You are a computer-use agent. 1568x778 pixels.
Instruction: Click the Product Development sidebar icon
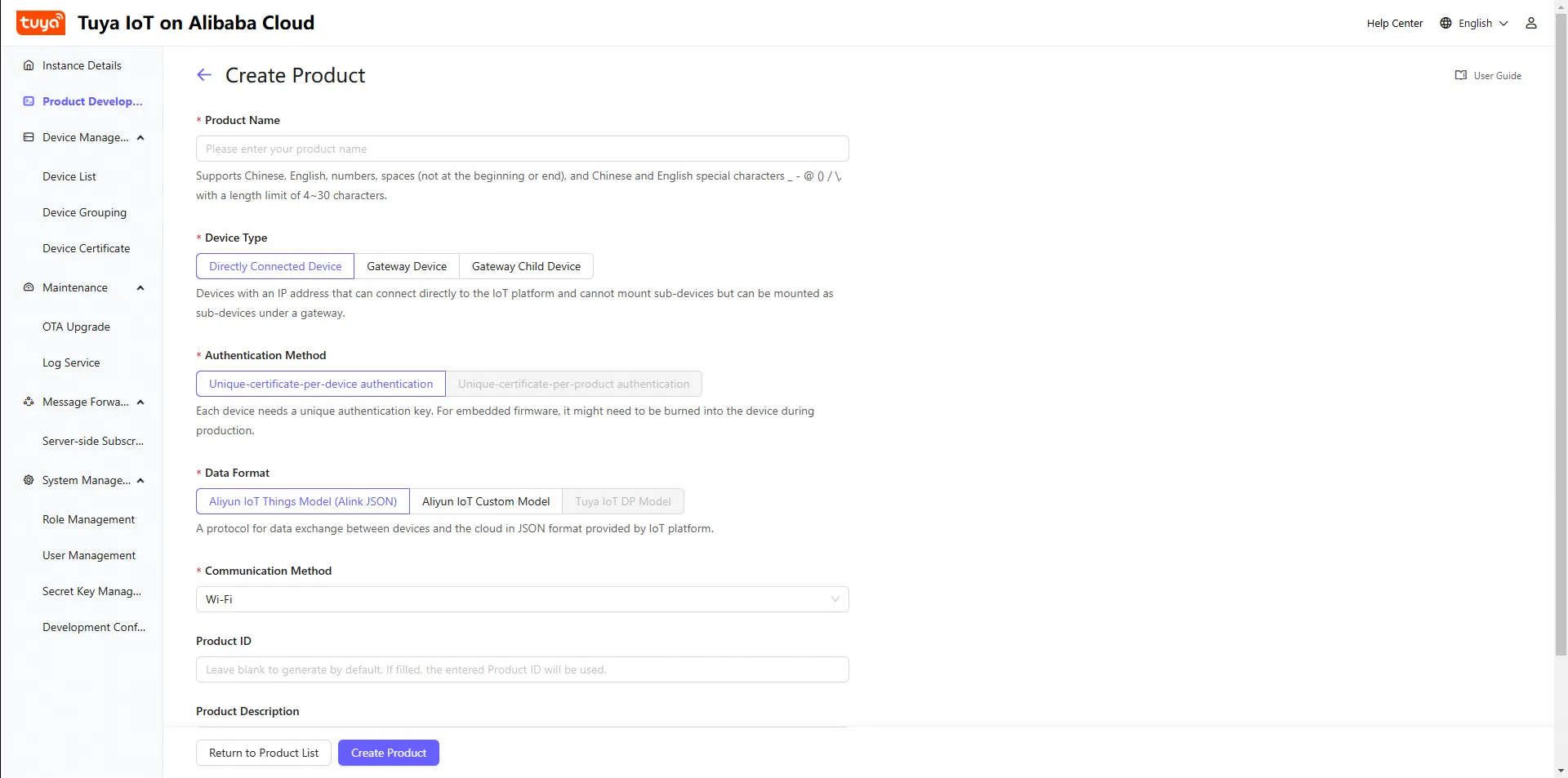29,101
